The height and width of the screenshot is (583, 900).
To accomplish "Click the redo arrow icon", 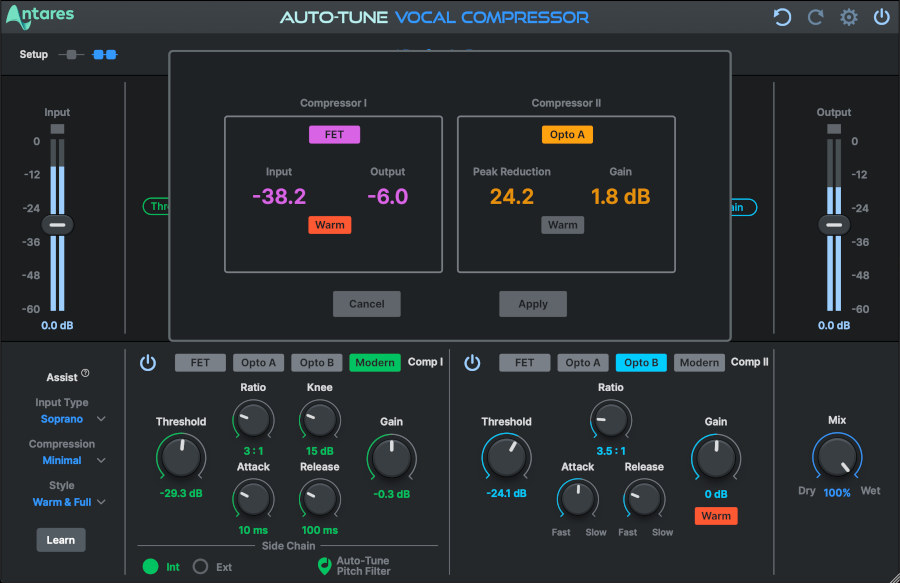I will 814,16.
